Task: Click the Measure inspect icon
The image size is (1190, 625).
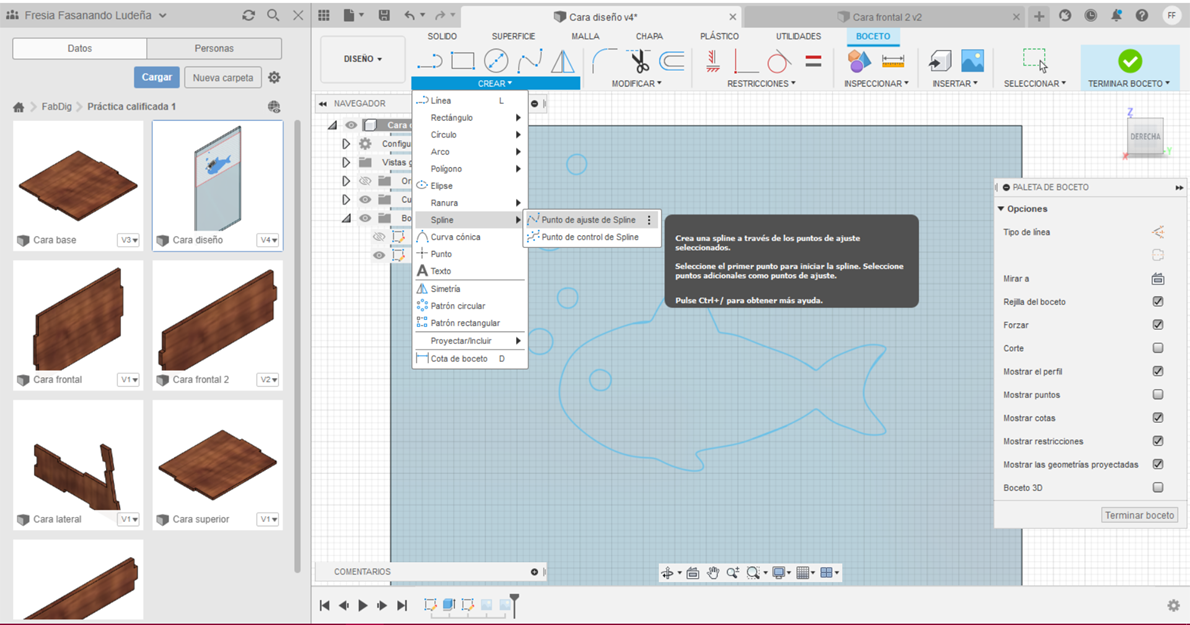Action: [893, 62]
